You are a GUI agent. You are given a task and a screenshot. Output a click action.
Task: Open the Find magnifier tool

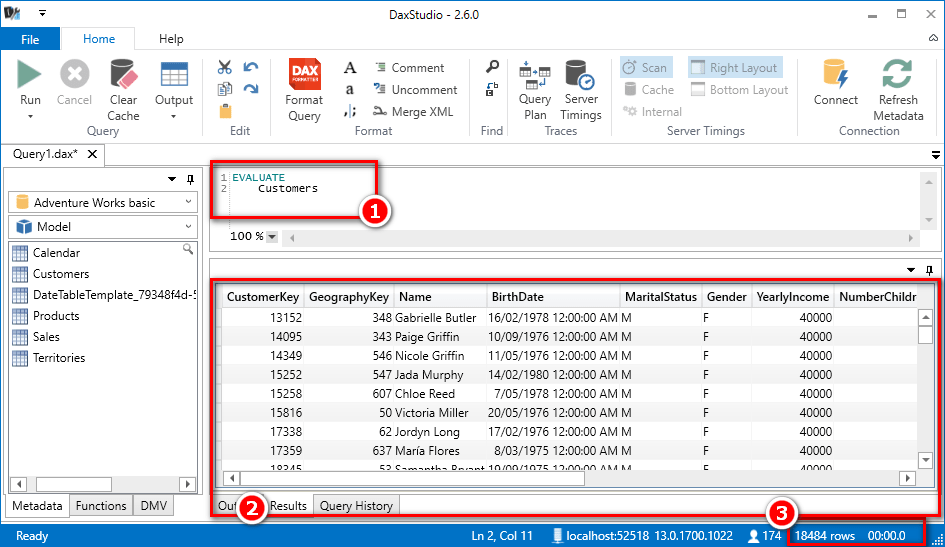[492, 67]
